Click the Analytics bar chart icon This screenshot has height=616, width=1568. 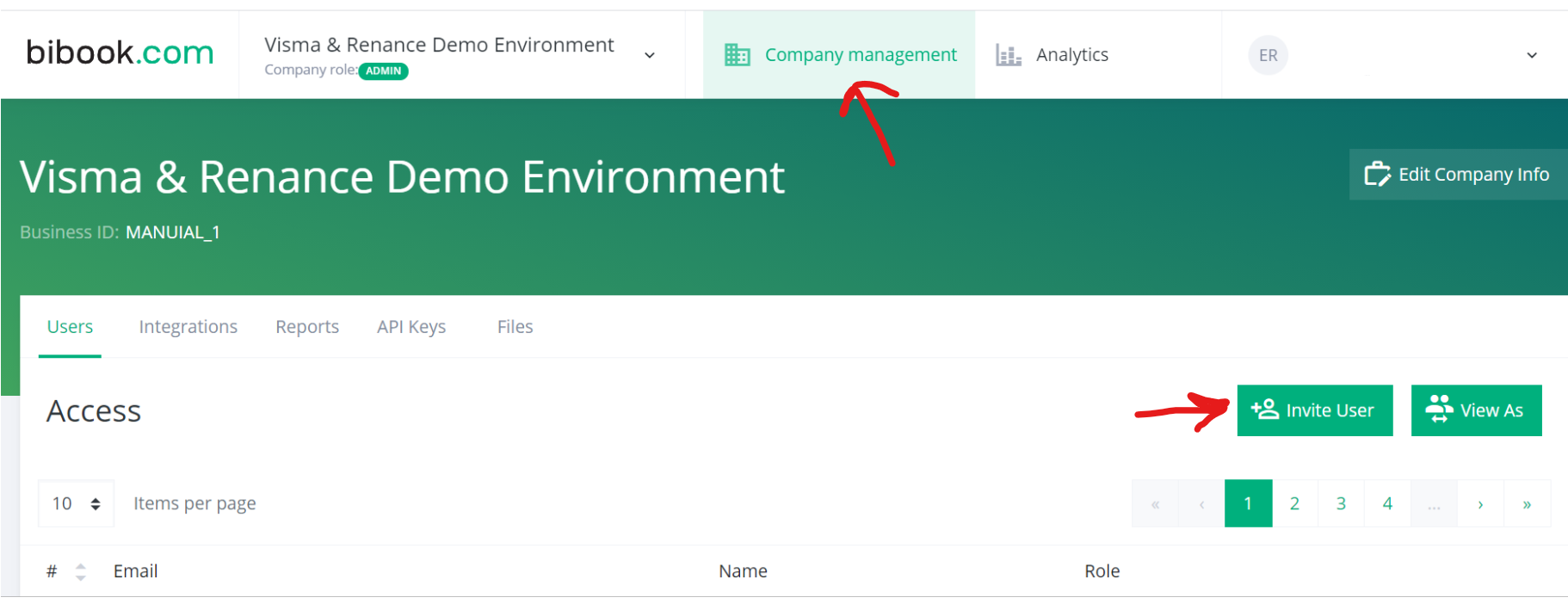click(1008, 55)
